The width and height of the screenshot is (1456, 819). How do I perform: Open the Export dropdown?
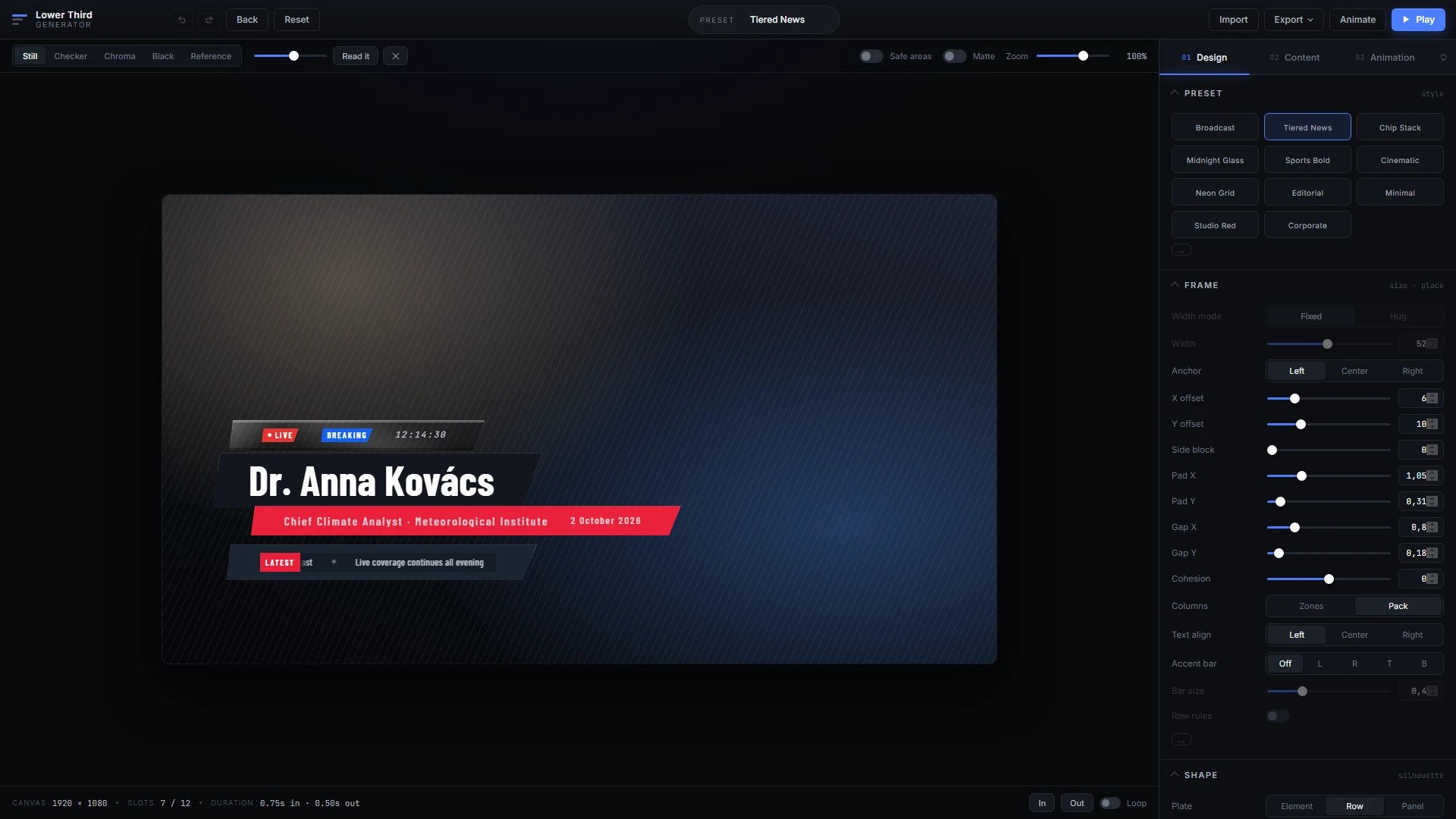click(1293, 20)
